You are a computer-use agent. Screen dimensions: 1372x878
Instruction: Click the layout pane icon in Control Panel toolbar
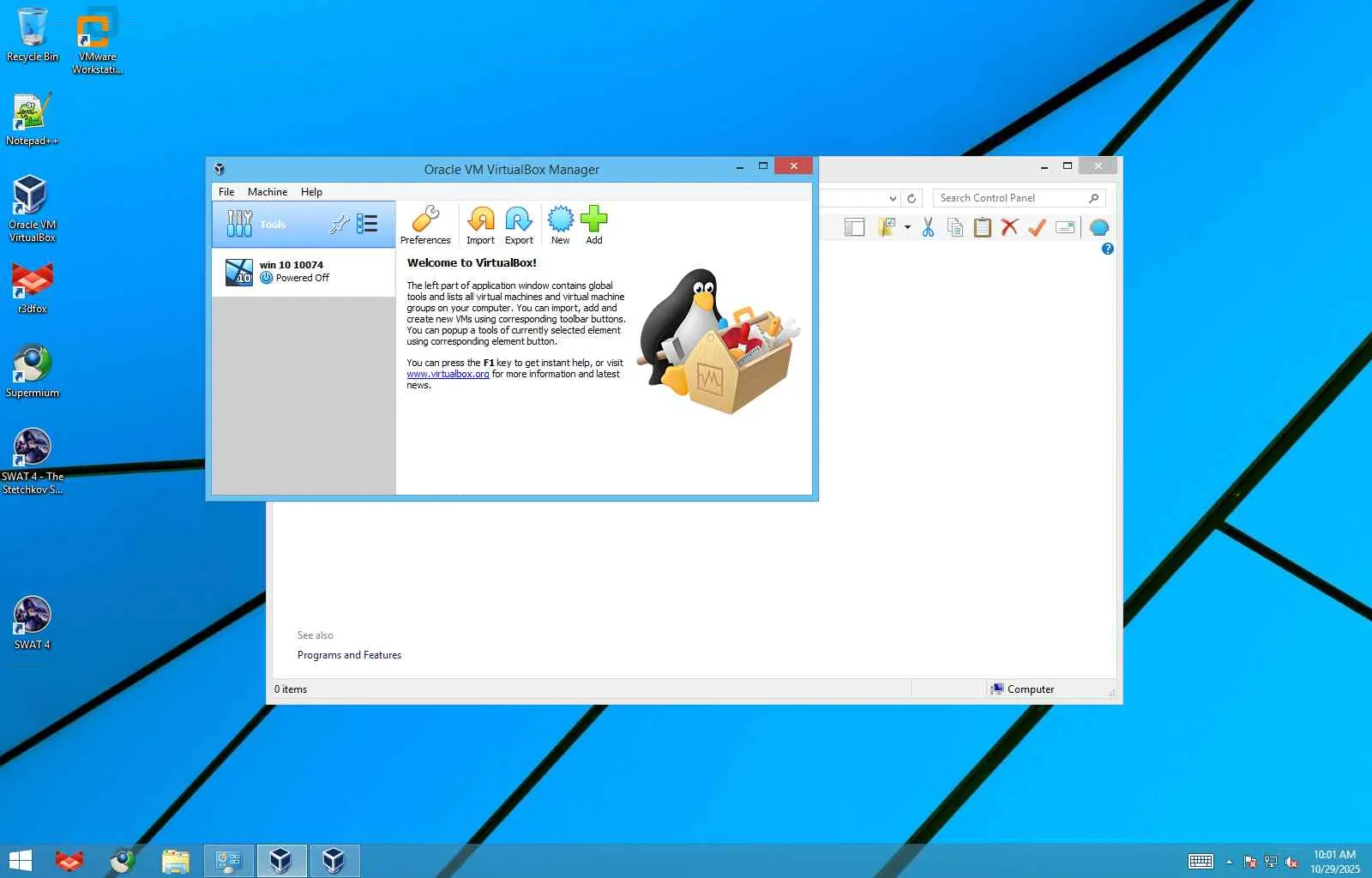point(854,227)
